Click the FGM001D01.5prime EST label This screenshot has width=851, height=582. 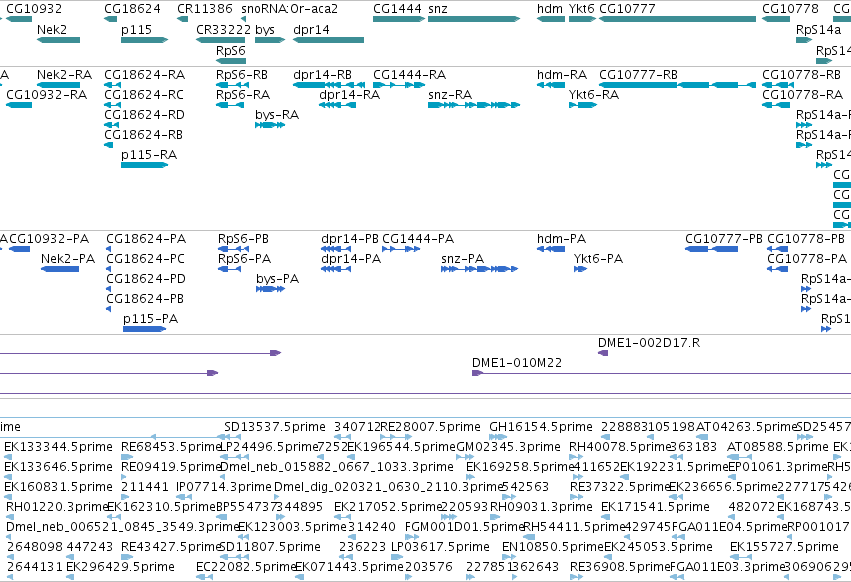coord(465,527)
